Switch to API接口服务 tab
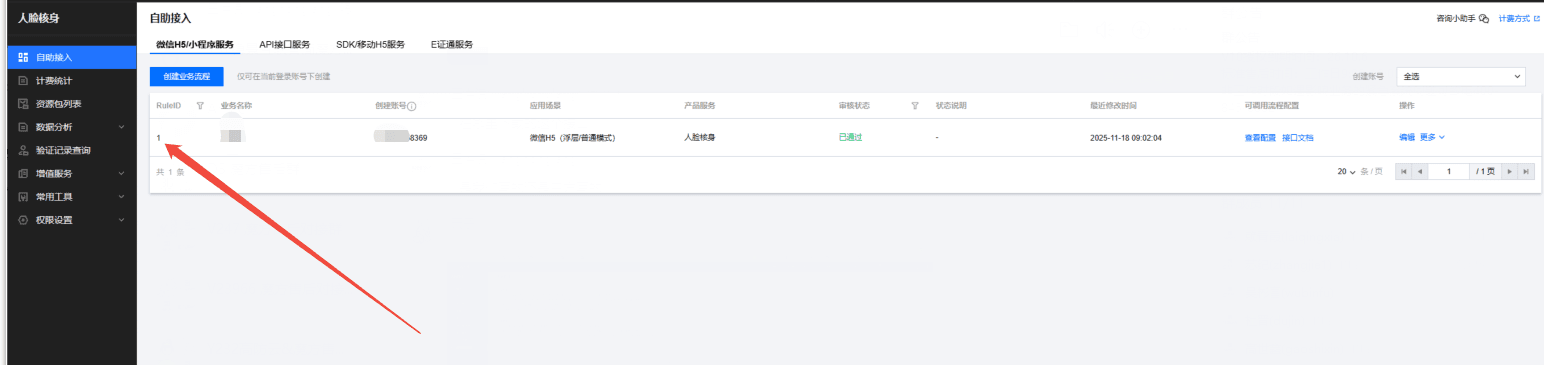 tap(284, 45)
